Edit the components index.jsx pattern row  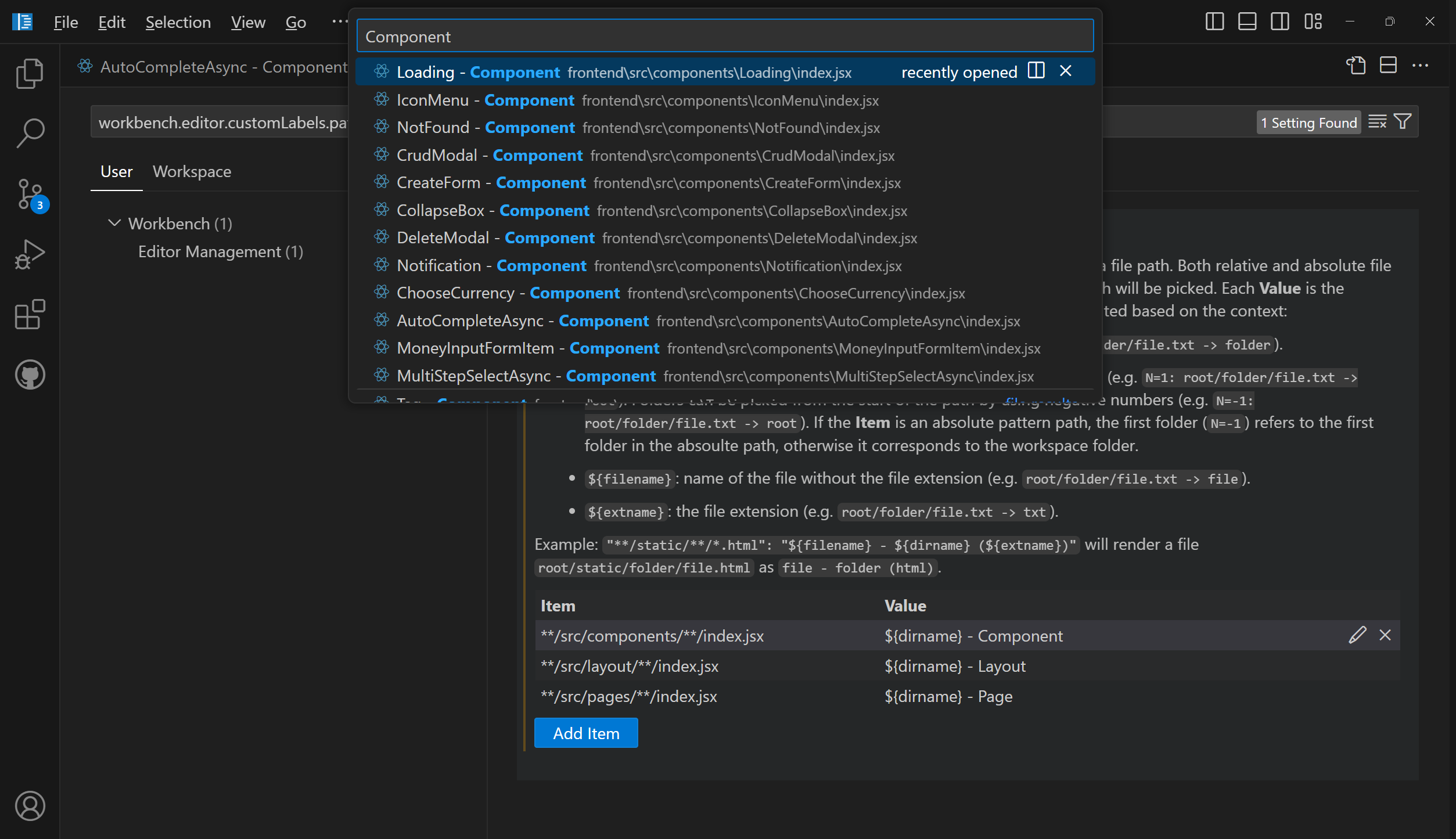1357,635
